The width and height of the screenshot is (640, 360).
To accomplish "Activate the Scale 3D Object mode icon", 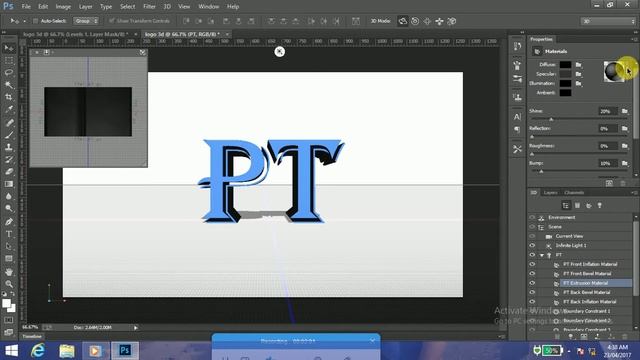I will coord(451,21).
